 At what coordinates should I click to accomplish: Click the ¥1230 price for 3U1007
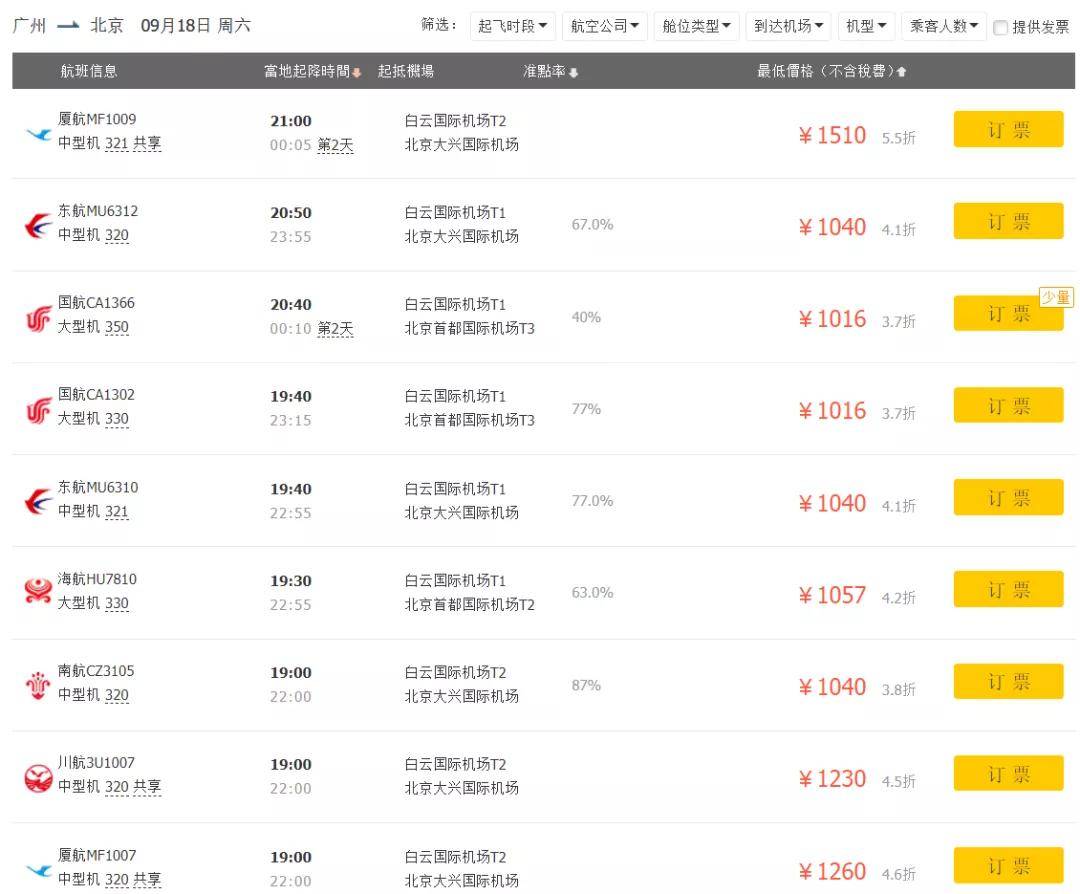point(832,779)
